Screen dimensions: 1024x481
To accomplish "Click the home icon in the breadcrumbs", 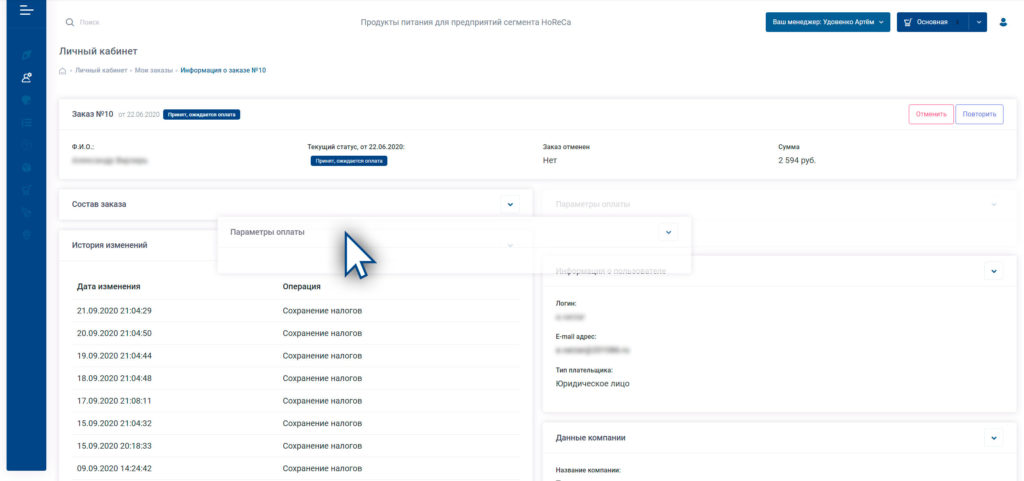I will (63, 70).
